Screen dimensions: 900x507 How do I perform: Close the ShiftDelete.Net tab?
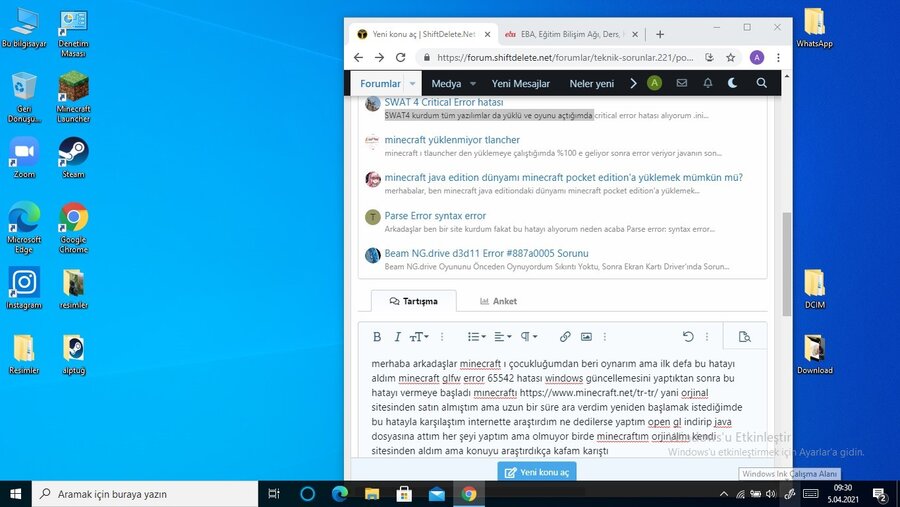[487, 34]
